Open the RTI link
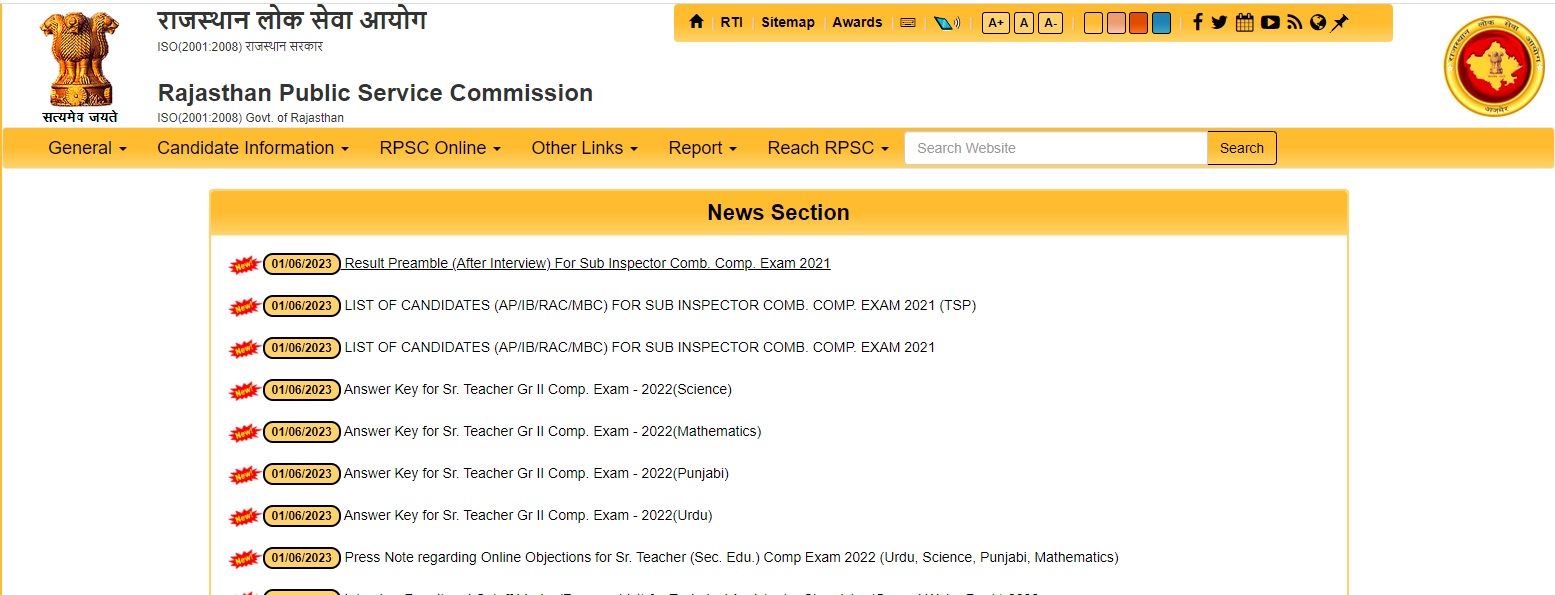 731,22
